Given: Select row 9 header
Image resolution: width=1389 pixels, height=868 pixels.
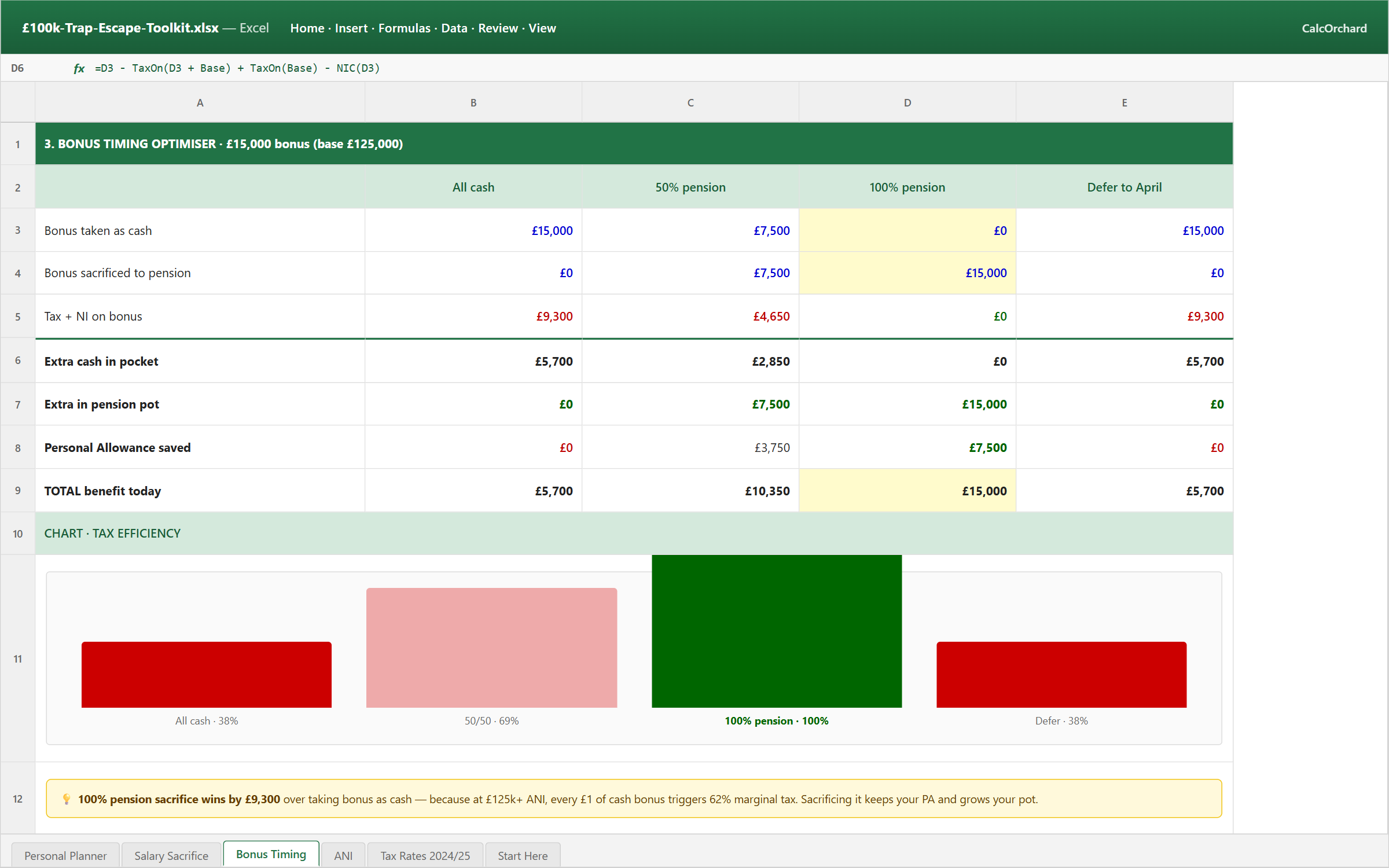Looking at the screenshot, I should pyautogui.click(x=18, y=491).
